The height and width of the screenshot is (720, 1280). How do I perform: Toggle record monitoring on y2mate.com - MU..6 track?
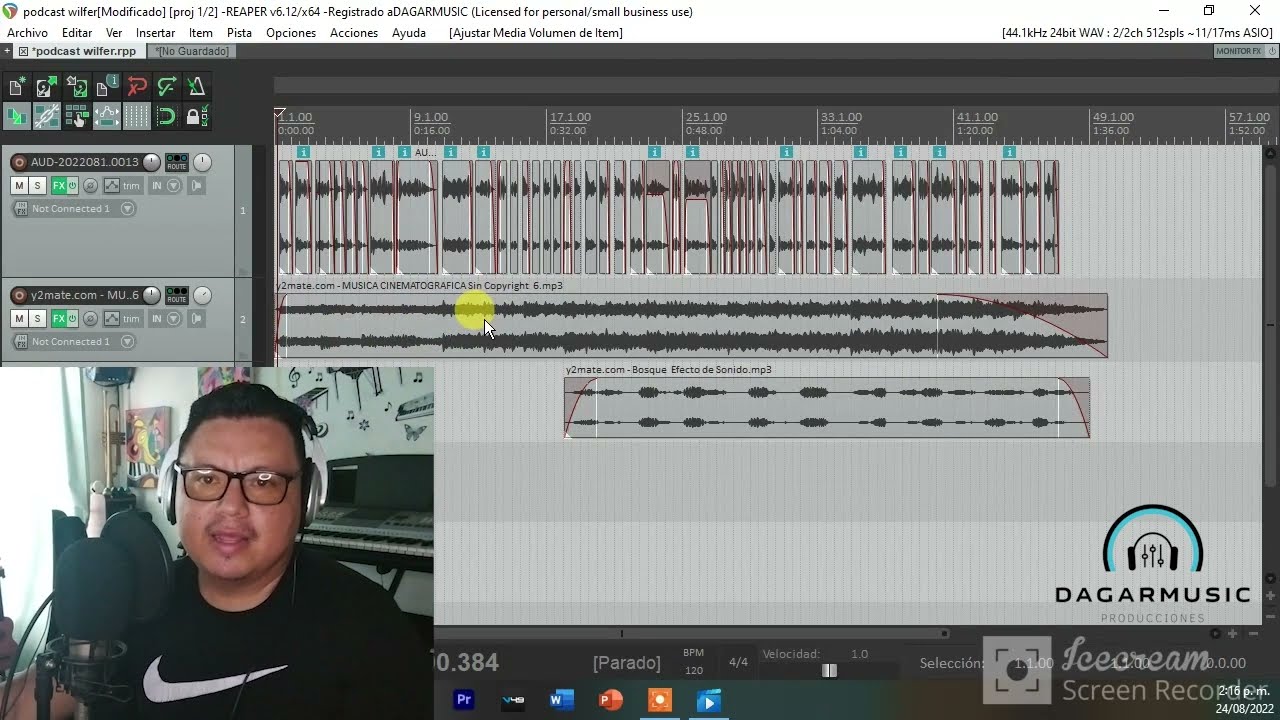click(x=196, y=318)
